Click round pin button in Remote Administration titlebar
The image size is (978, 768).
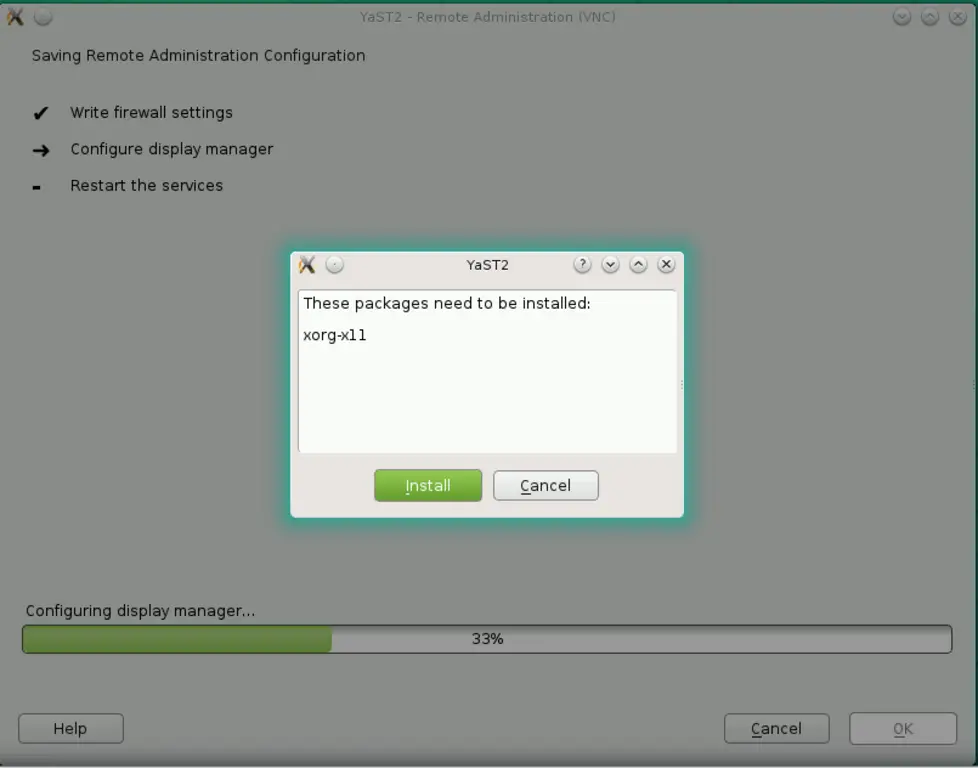[x=43, y=17]
